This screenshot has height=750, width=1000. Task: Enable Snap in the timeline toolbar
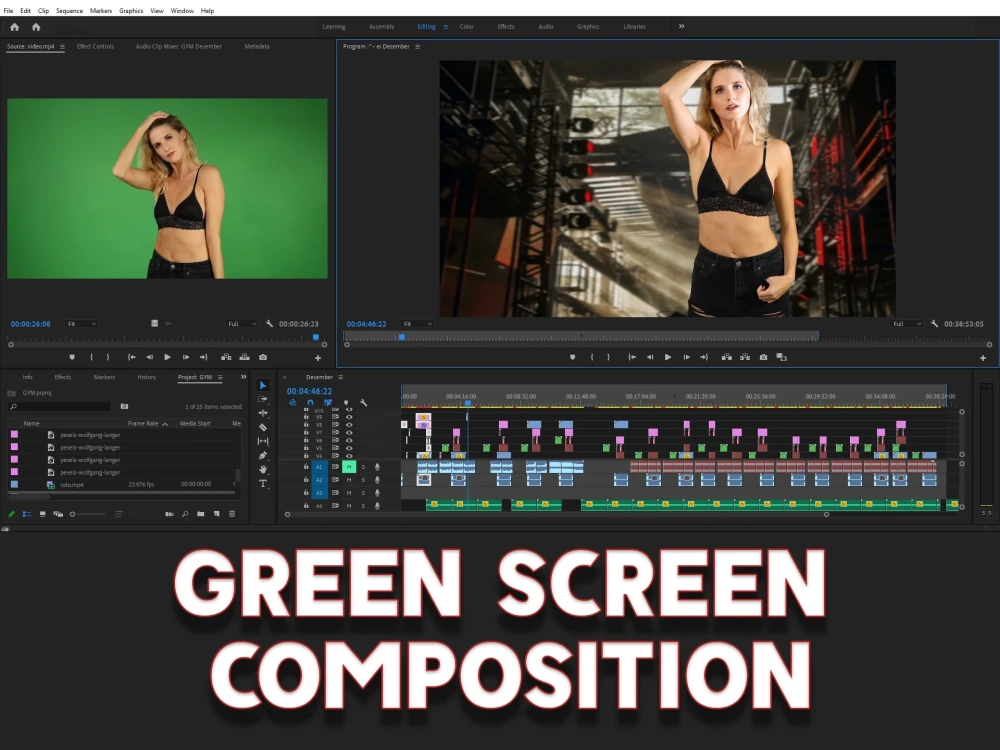point(311,402)
